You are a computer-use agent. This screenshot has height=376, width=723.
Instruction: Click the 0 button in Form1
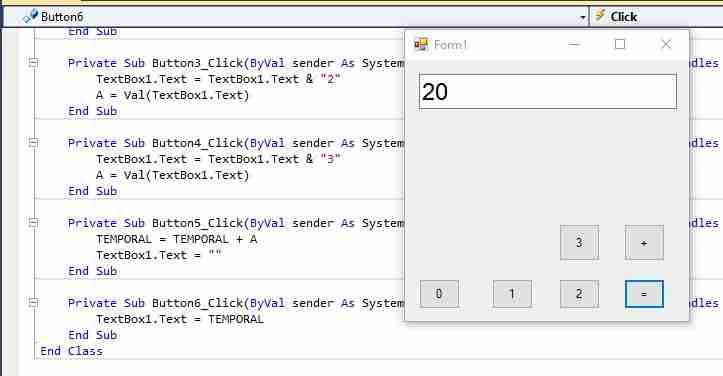pyautogui.click(x=439, y=293)
